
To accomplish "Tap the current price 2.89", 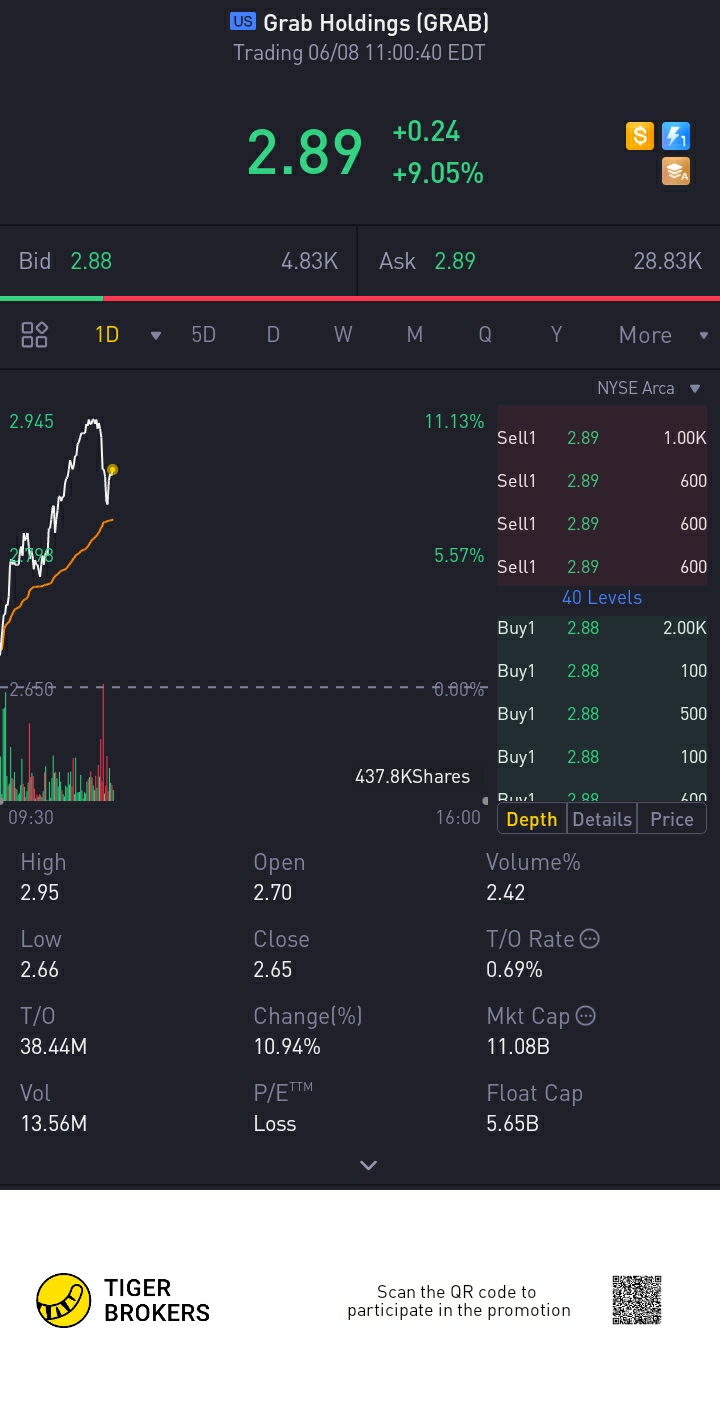I will coord(305,152).
